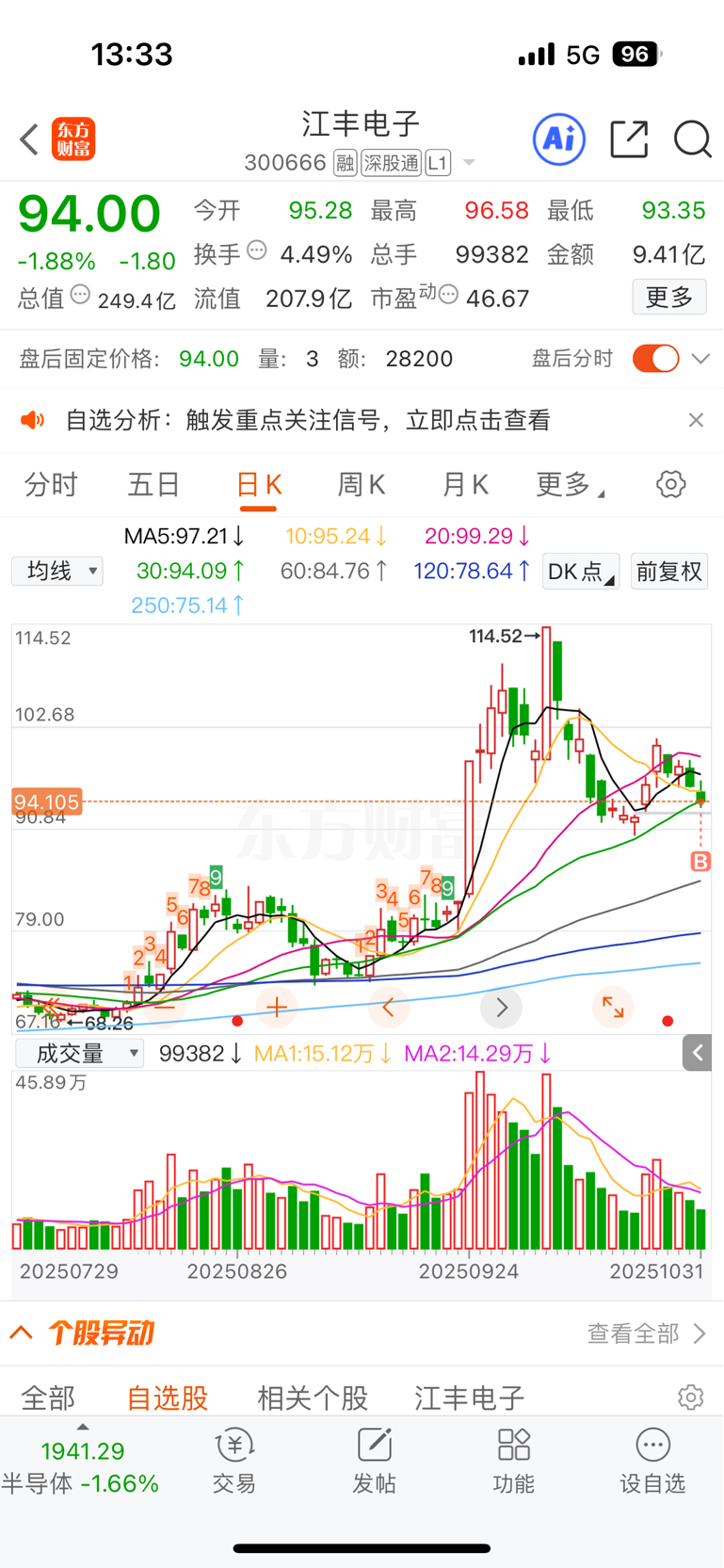The image size is (724, 1568).
Task: Tap the 深股通 tag
Action: pyautogui.click(x=392, y=163)
